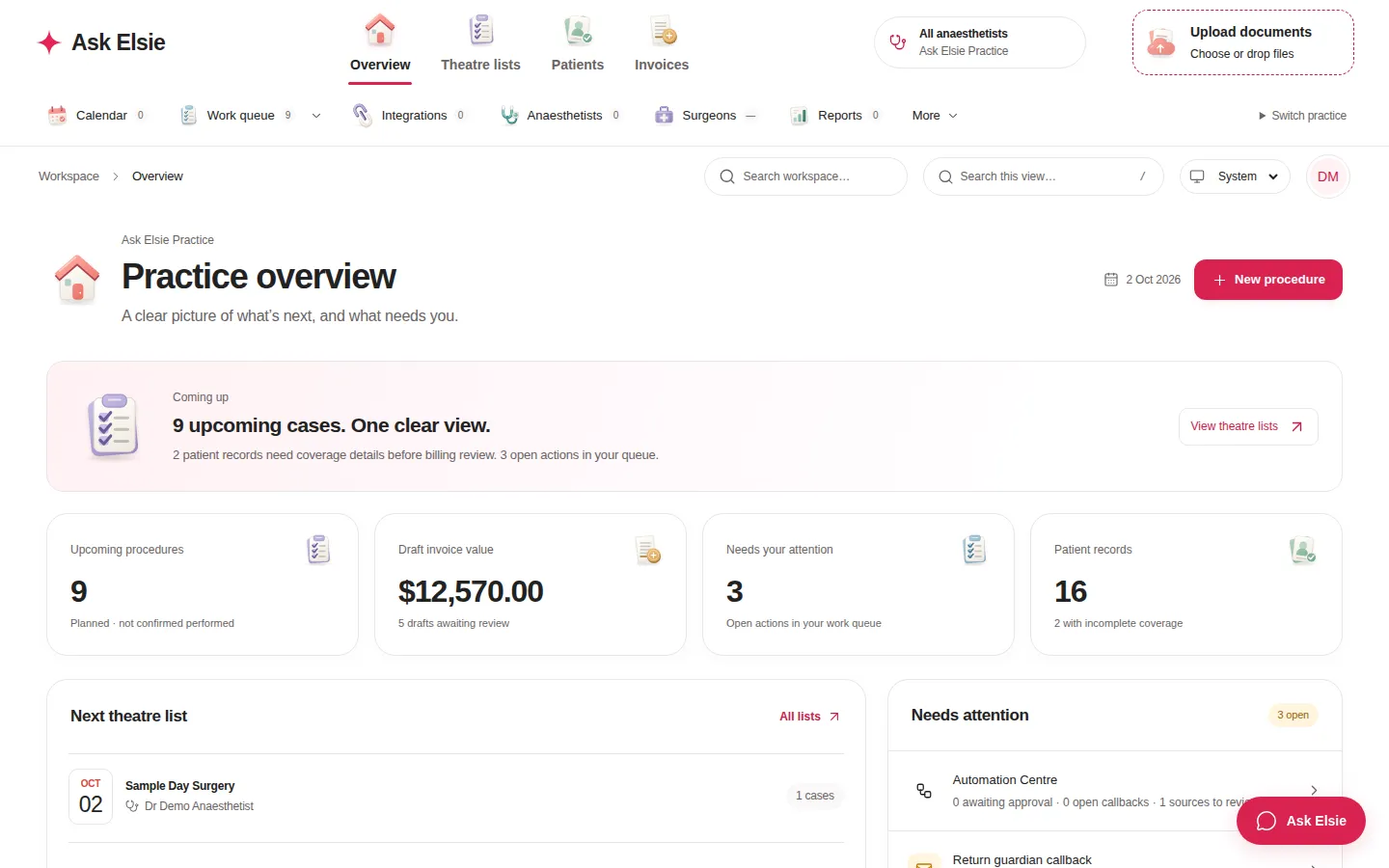This screenshot has height=868, width=1389.
Task: Open Reports in the secondary menu
Action: pos(835,116)
